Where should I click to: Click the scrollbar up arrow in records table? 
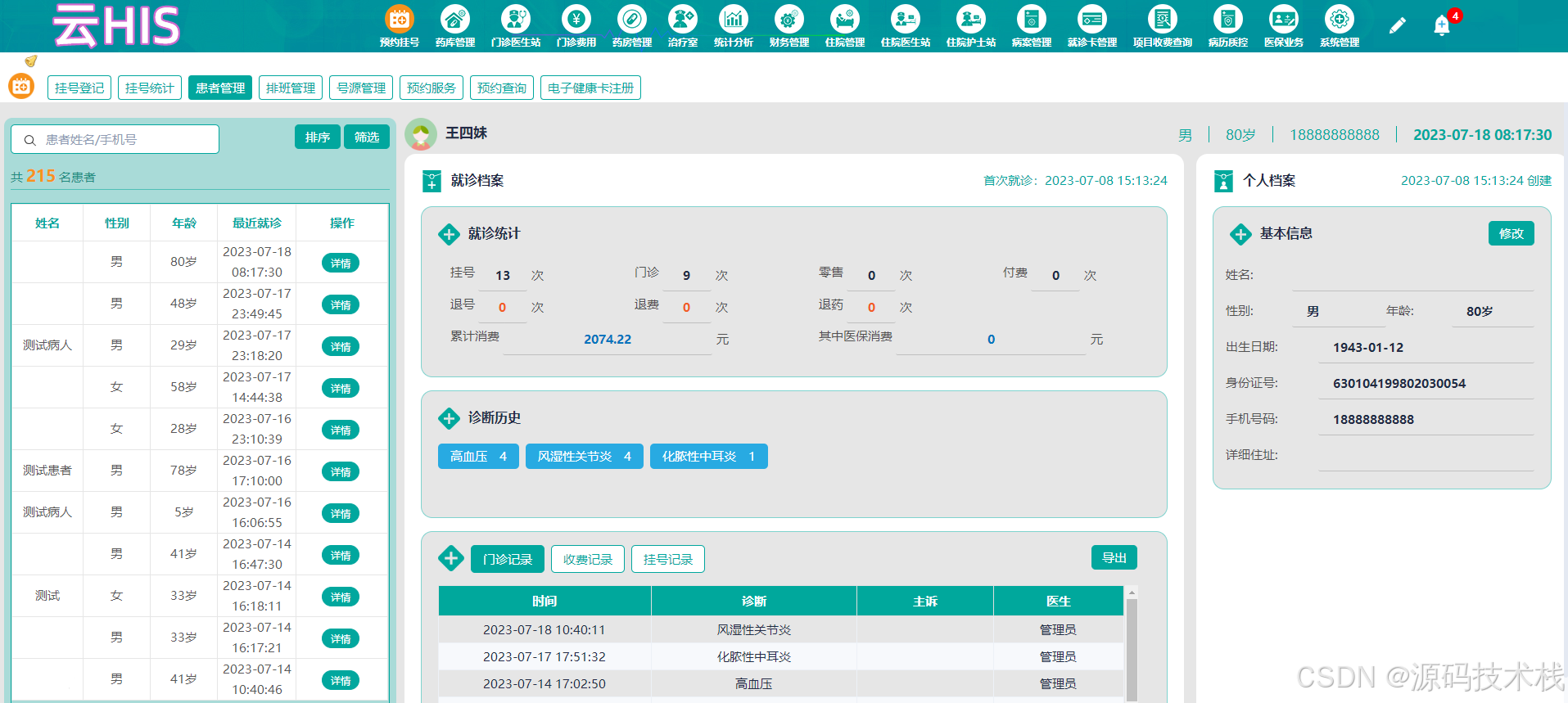click(1132, 592)
